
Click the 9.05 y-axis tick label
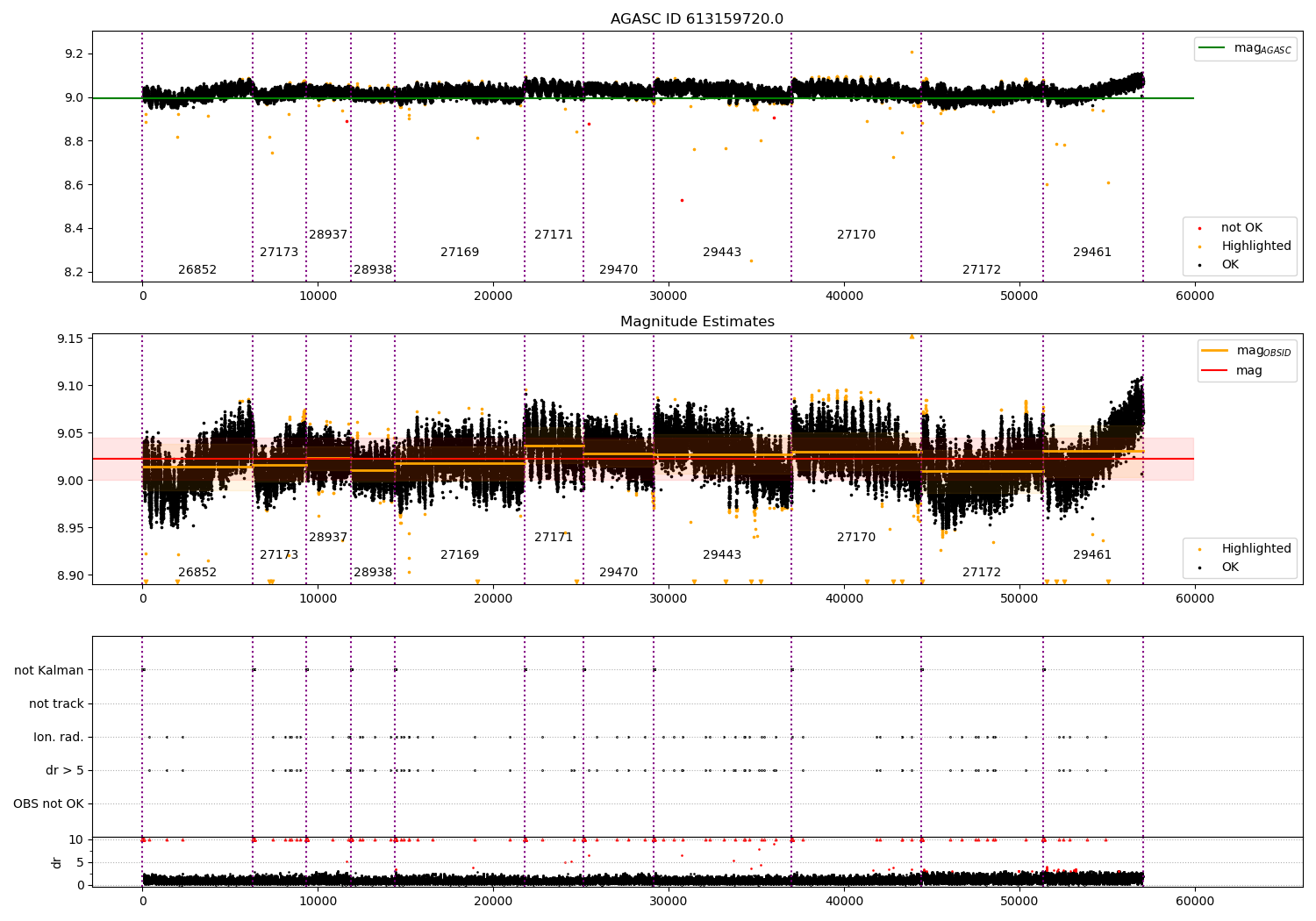point(70,433)
